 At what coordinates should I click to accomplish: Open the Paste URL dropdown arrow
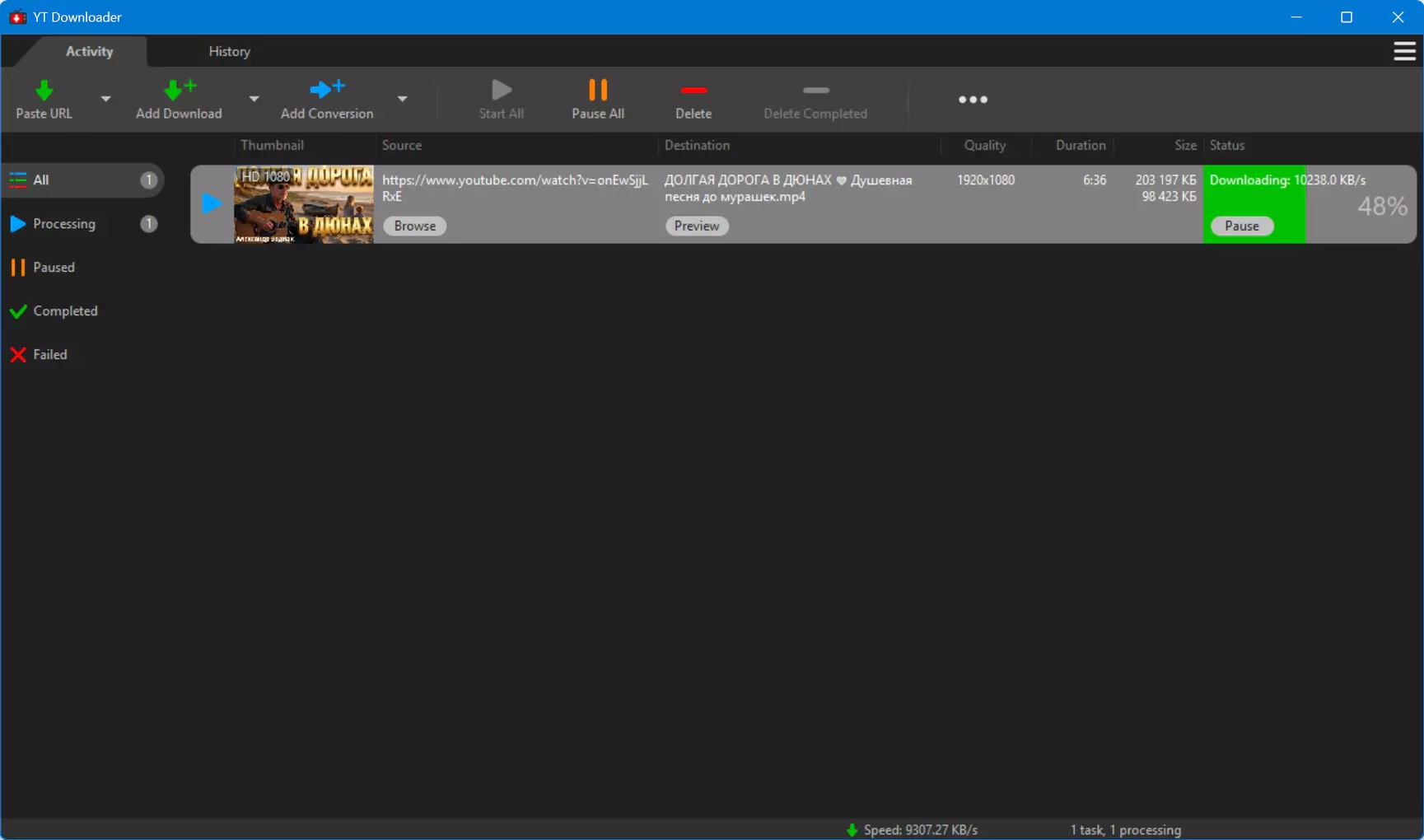point(105,99)
